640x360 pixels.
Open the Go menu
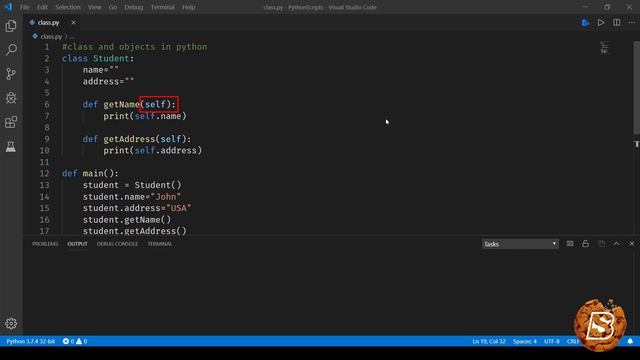point(113,7)
